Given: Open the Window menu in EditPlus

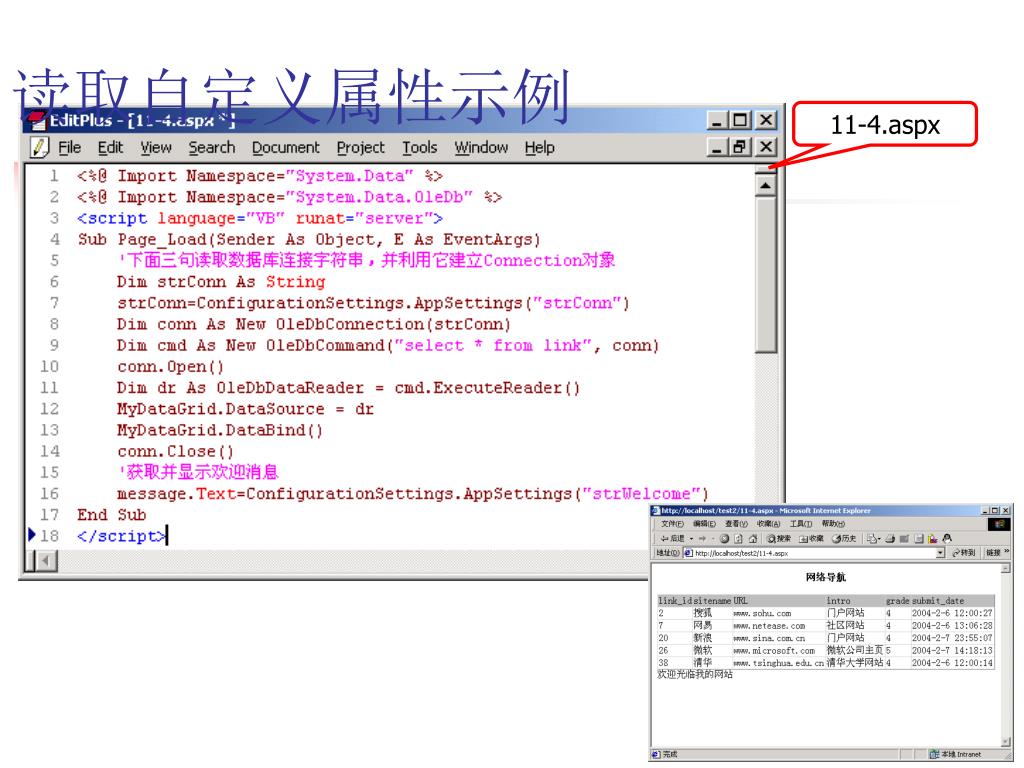Looking at the screenshot, I should pos(481,148).
